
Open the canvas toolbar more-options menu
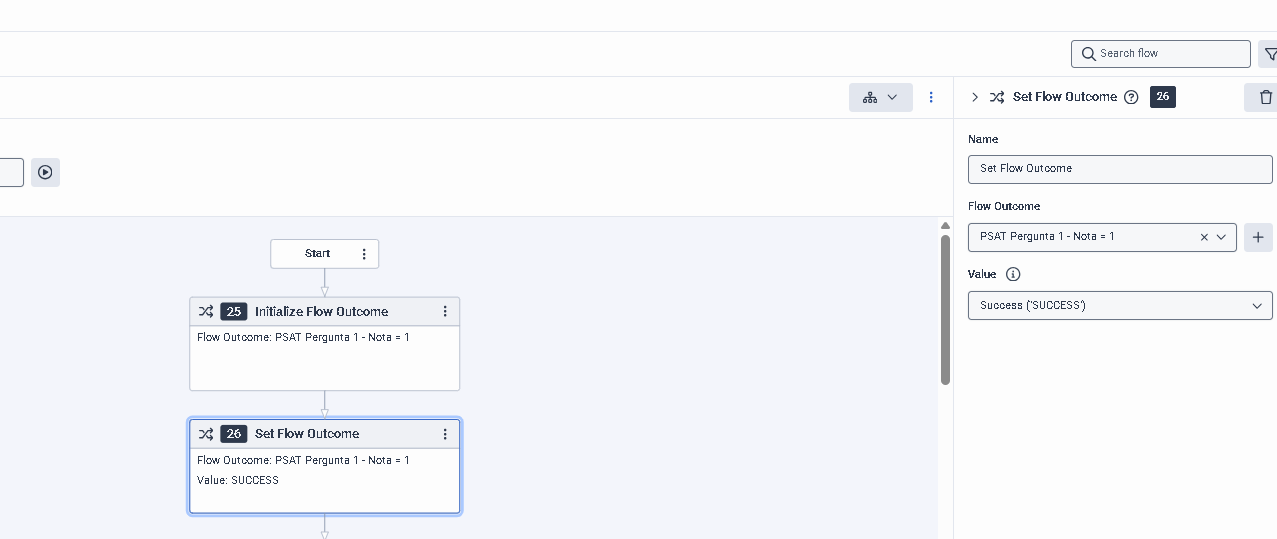click(x=931, y=97)
